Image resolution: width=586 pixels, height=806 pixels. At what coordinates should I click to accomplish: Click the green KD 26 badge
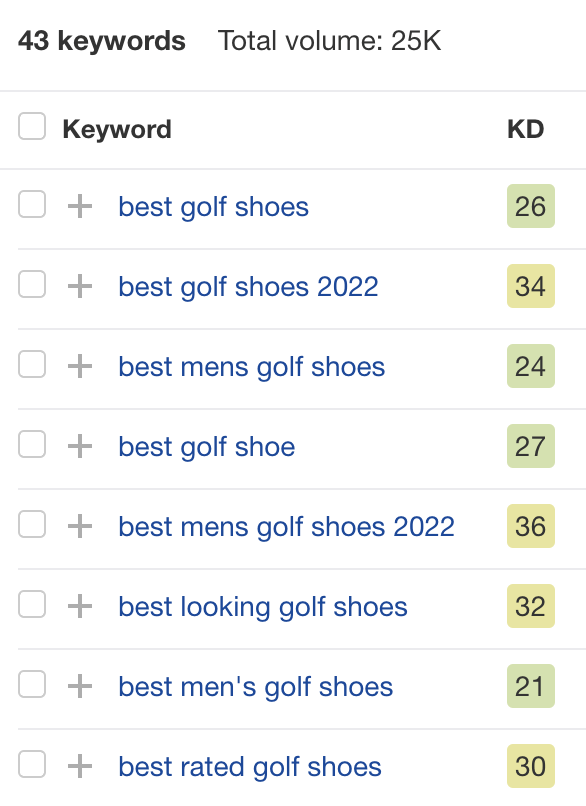(530, 206)
